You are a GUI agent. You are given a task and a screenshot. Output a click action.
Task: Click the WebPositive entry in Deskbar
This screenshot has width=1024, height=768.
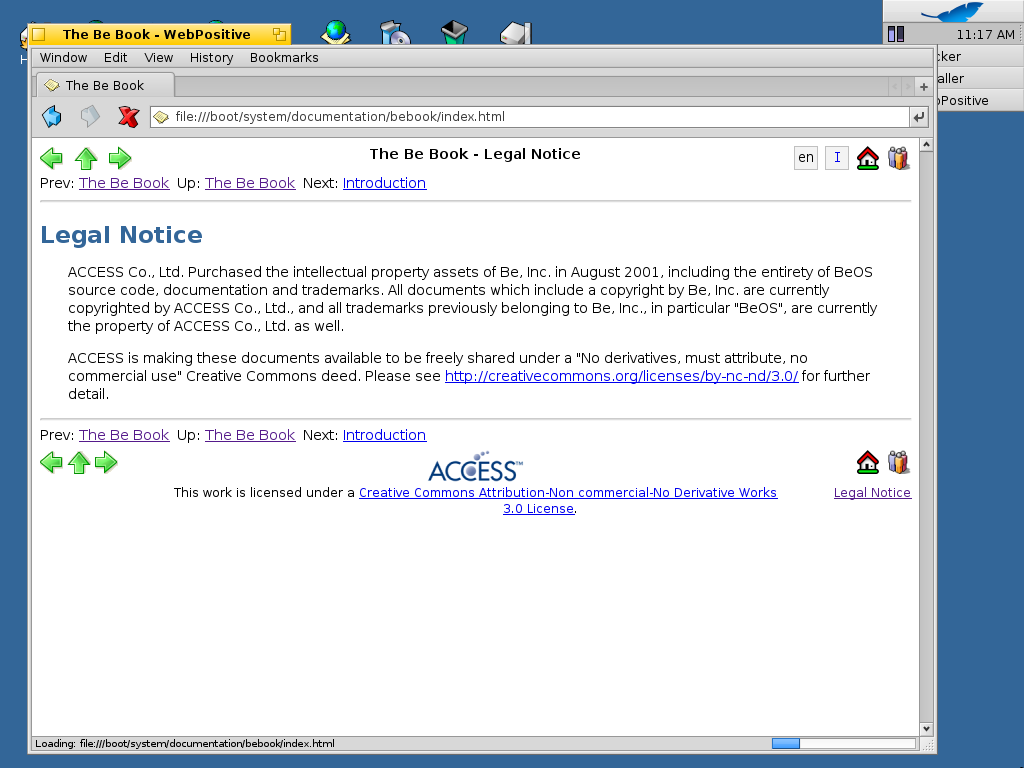coord(980,101)
